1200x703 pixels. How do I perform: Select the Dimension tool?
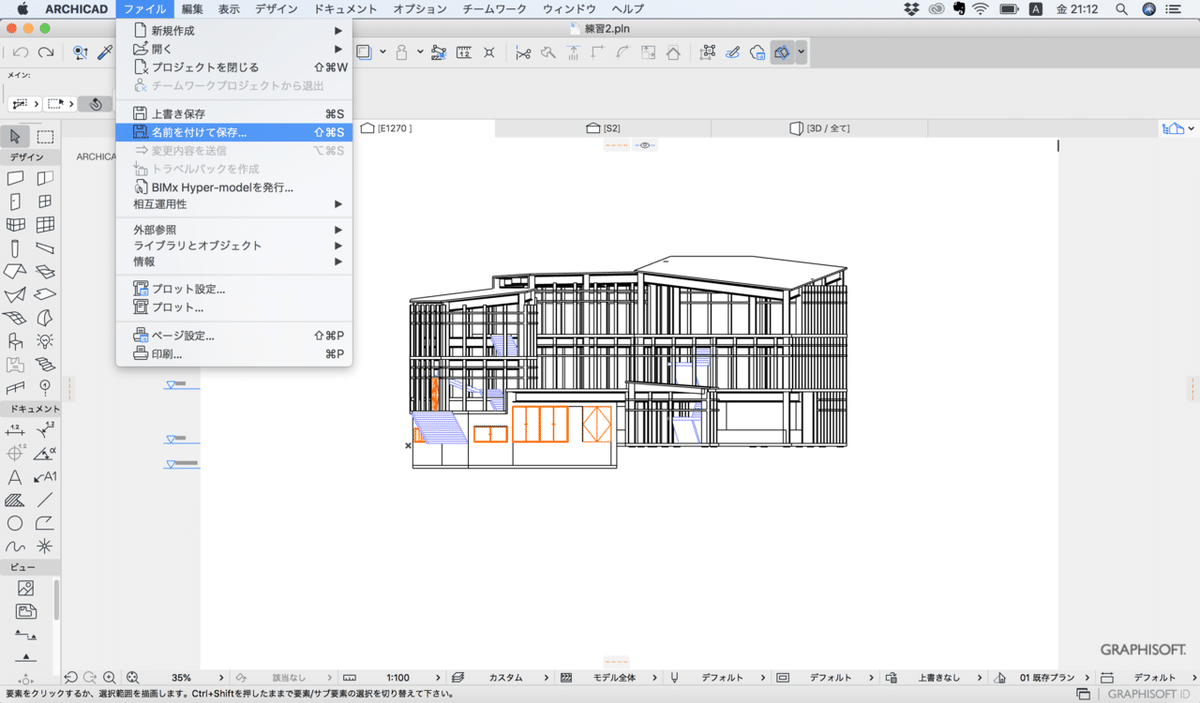click(x=15, y=430)
